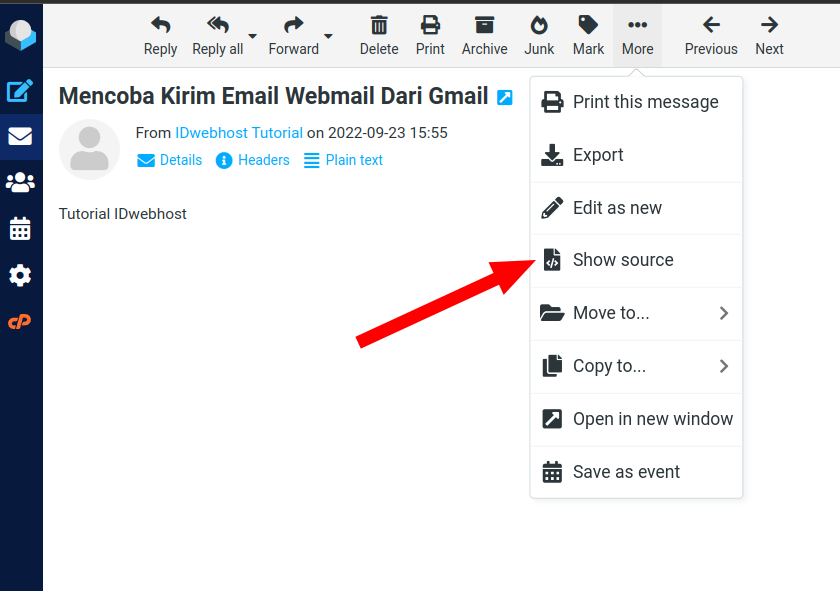
Task: Click the sender avatar picture
Action: click(89, 149)
